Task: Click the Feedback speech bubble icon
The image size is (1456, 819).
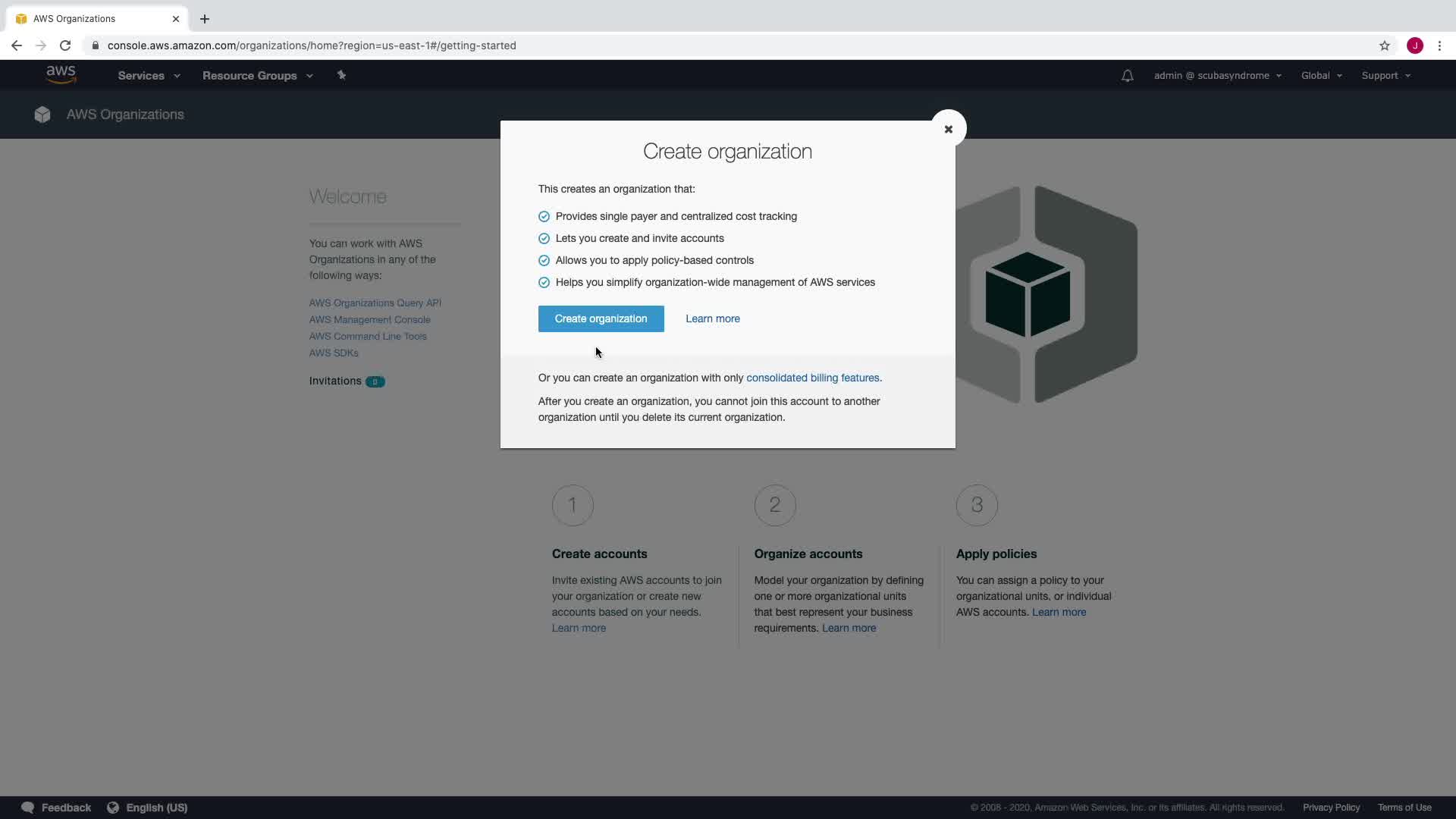Action: pos(28,808)
